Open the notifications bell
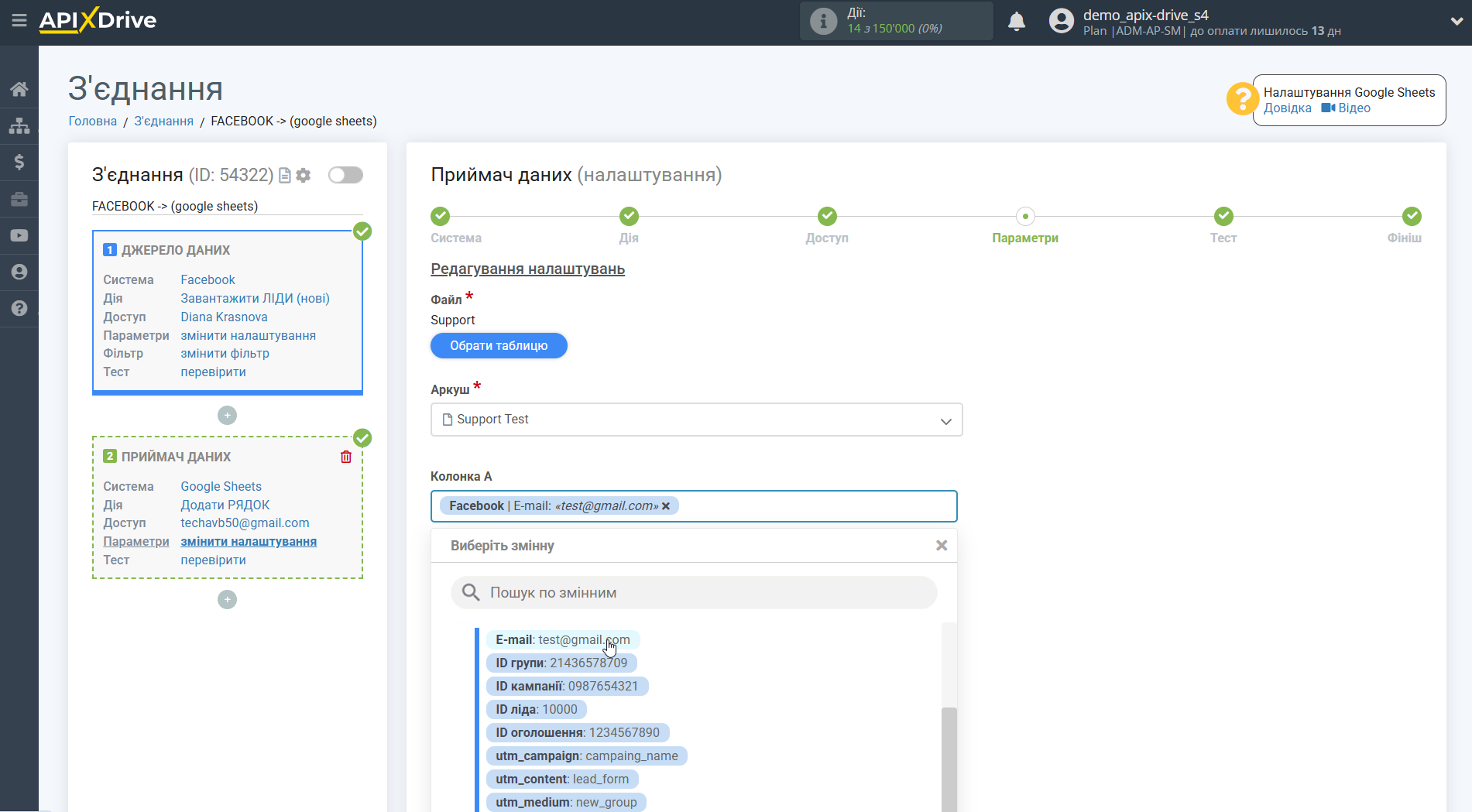 point(1017,21)
